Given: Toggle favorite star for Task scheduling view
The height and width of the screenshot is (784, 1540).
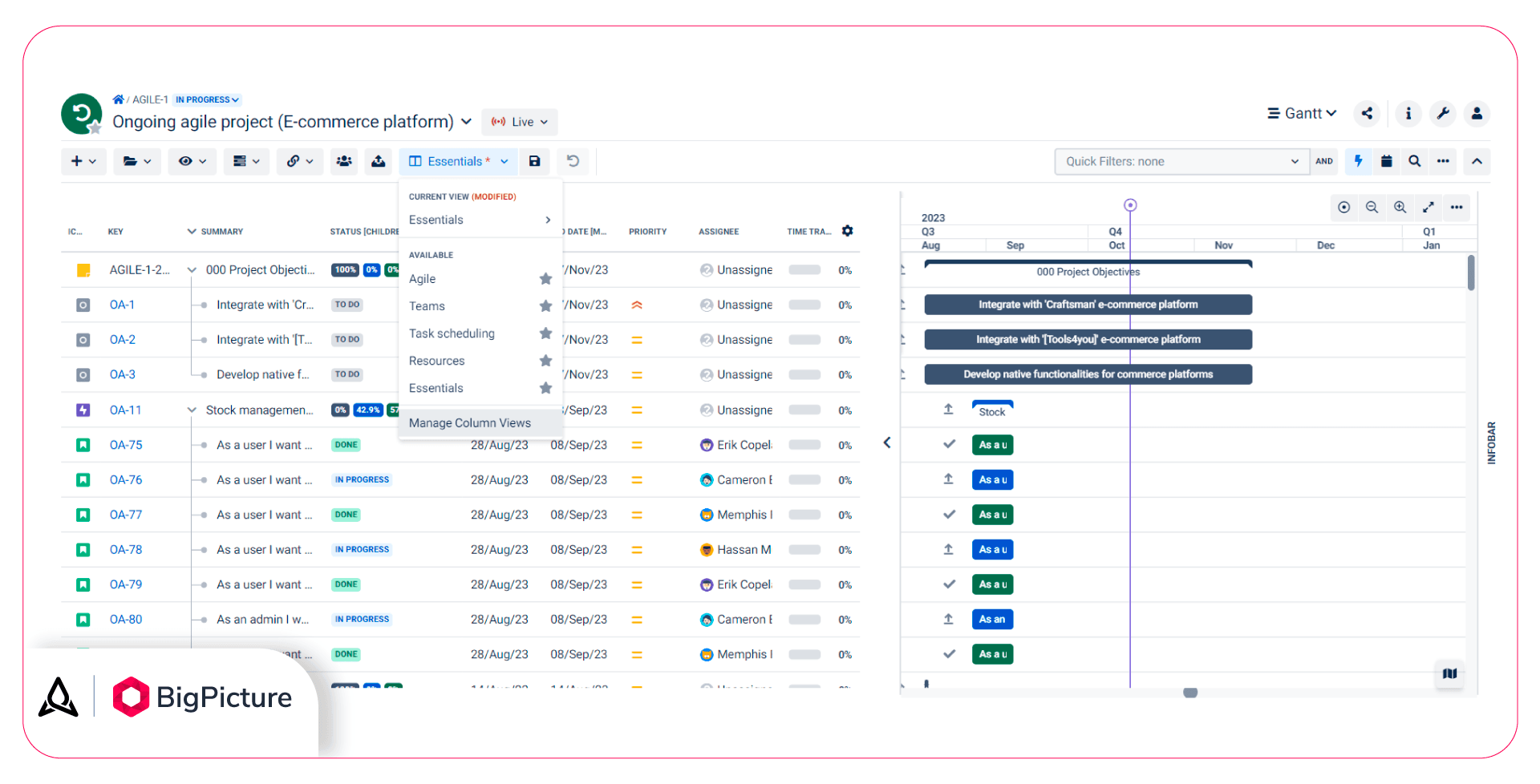Looking at the screenshot, I should tap(545, 333).
